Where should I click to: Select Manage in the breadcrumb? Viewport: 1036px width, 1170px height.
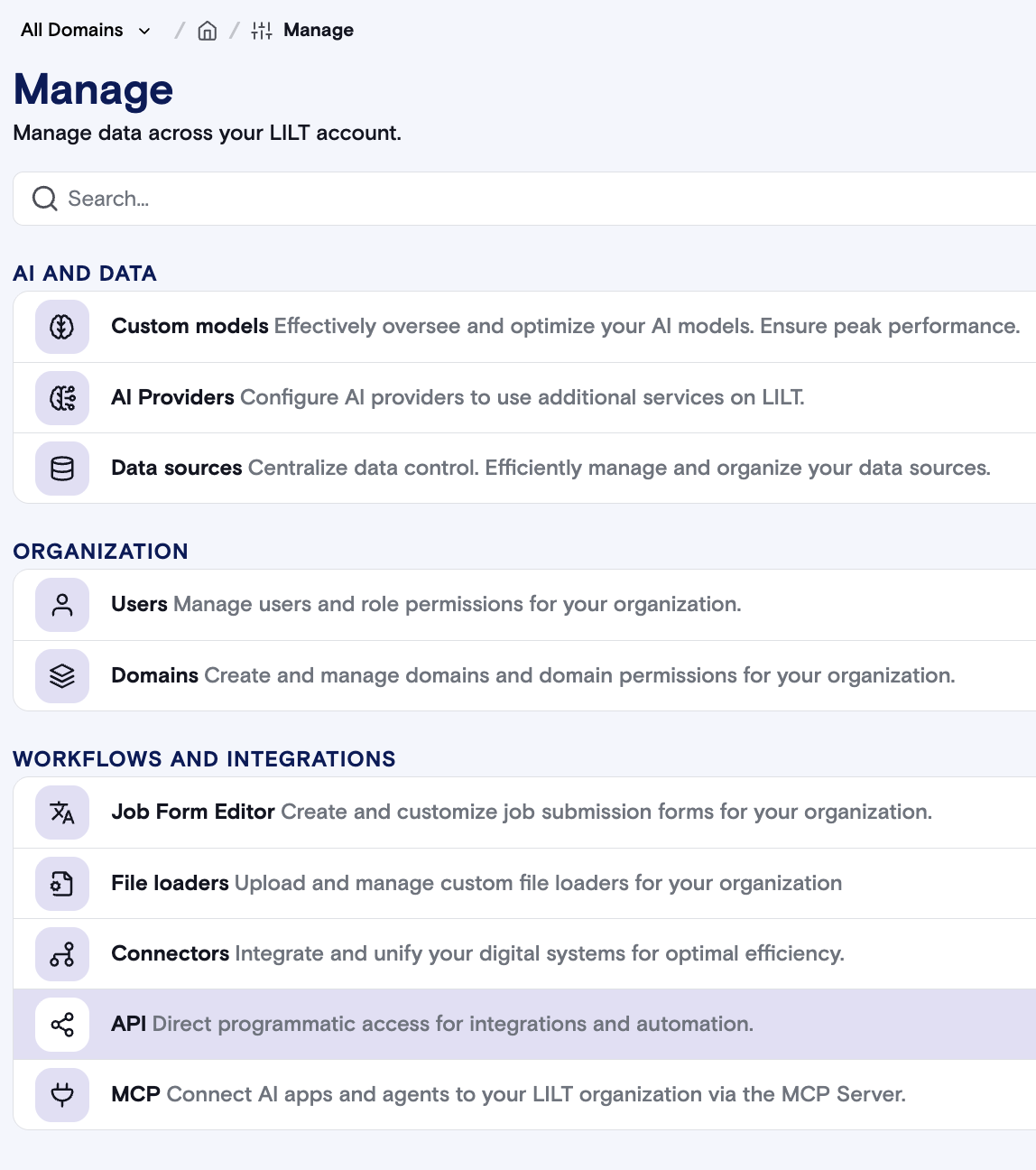pos(319,30)
